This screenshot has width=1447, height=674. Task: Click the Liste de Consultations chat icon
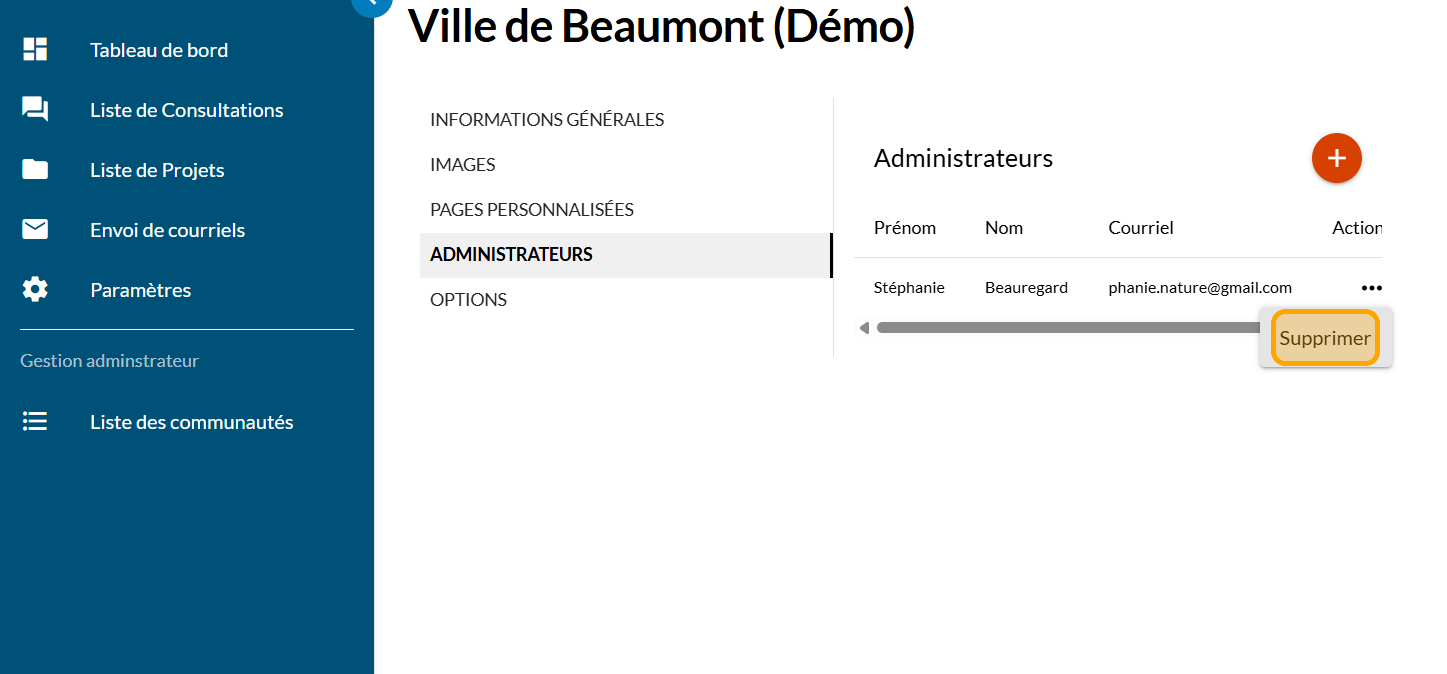tap(35, 110)
